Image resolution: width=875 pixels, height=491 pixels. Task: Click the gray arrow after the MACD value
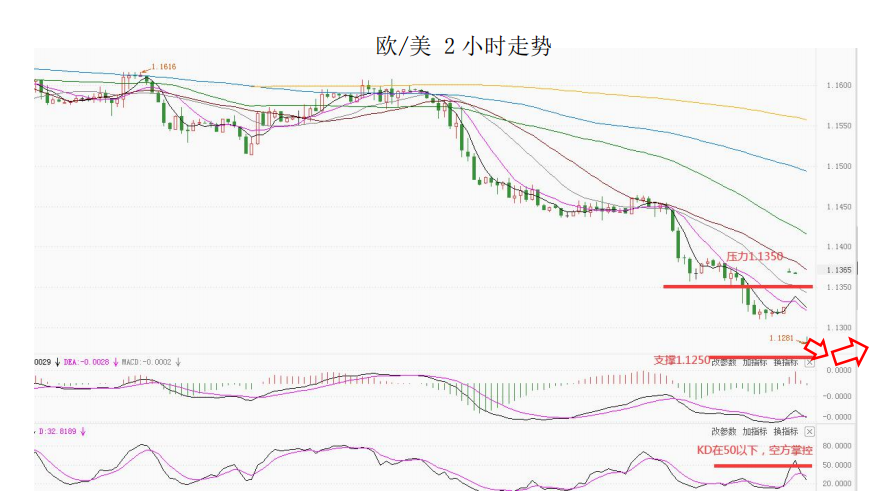pos(177,362)
